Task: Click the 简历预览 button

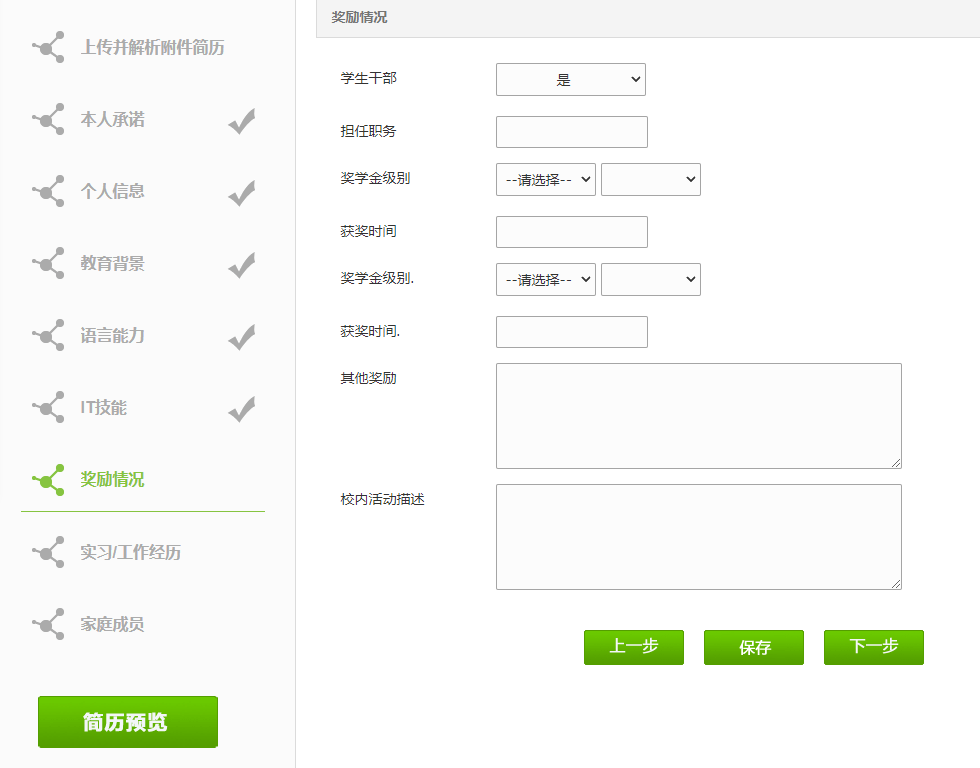Action: (x=127, y=722)
